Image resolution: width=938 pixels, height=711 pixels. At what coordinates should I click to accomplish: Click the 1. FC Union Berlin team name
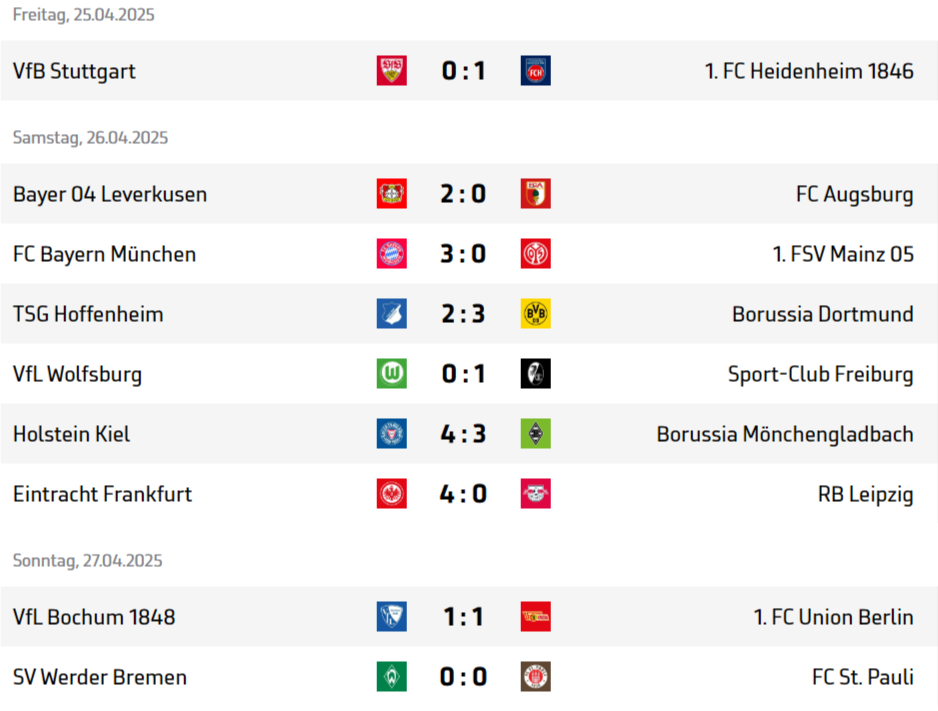[x=833, y=617]
